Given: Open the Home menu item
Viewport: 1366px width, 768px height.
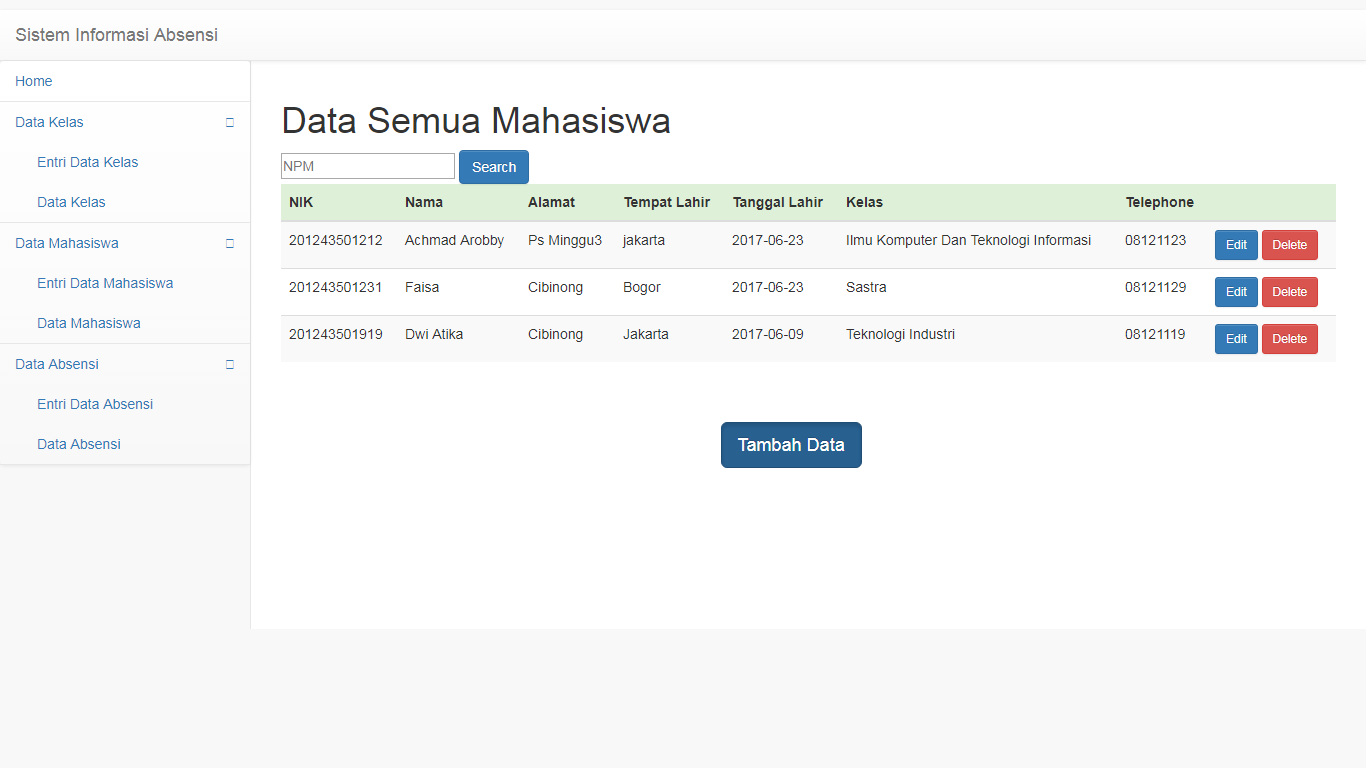Looking at the screenshot, I should (x=33, y=81).
